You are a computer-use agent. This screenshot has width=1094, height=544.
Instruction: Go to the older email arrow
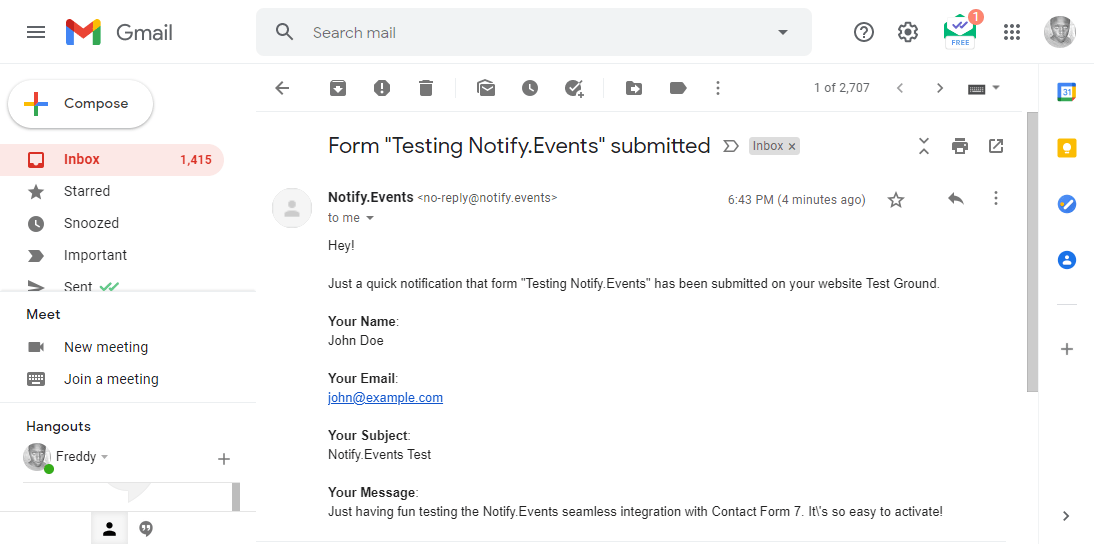click(940, 88)
